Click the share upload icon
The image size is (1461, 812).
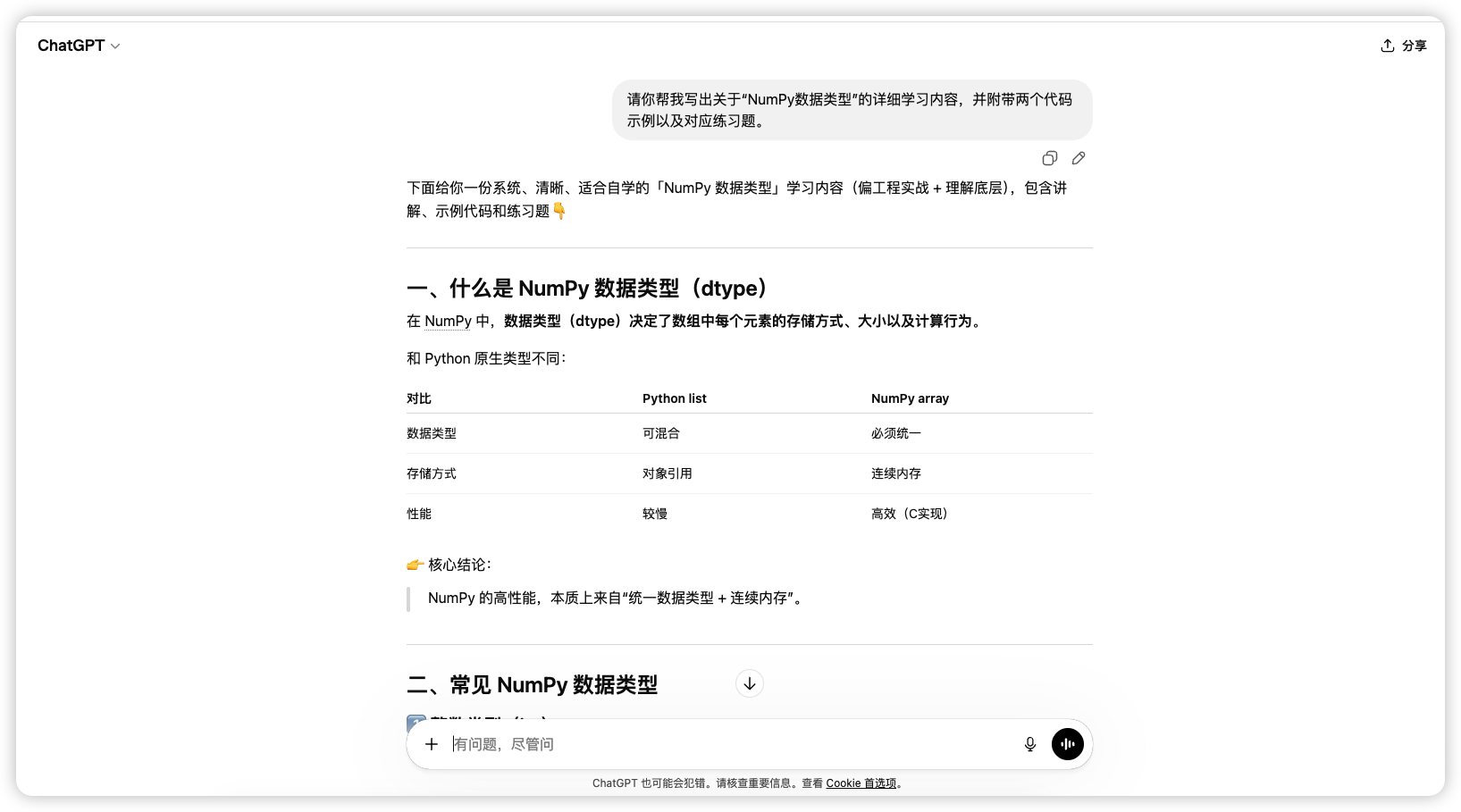pos(1387,46)
